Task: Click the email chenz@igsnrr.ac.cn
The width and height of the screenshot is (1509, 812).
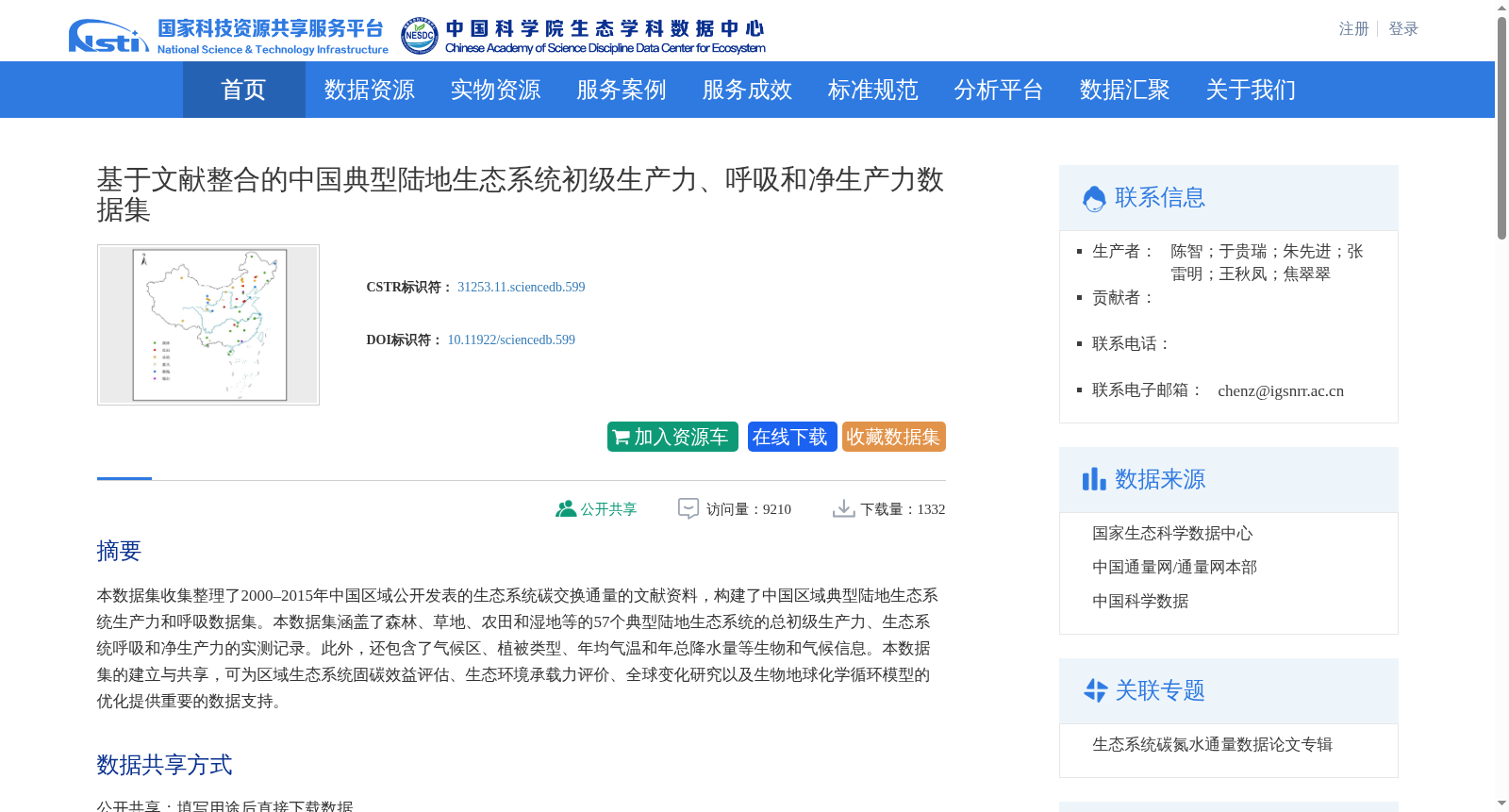Action: [x=1281, y=390]
